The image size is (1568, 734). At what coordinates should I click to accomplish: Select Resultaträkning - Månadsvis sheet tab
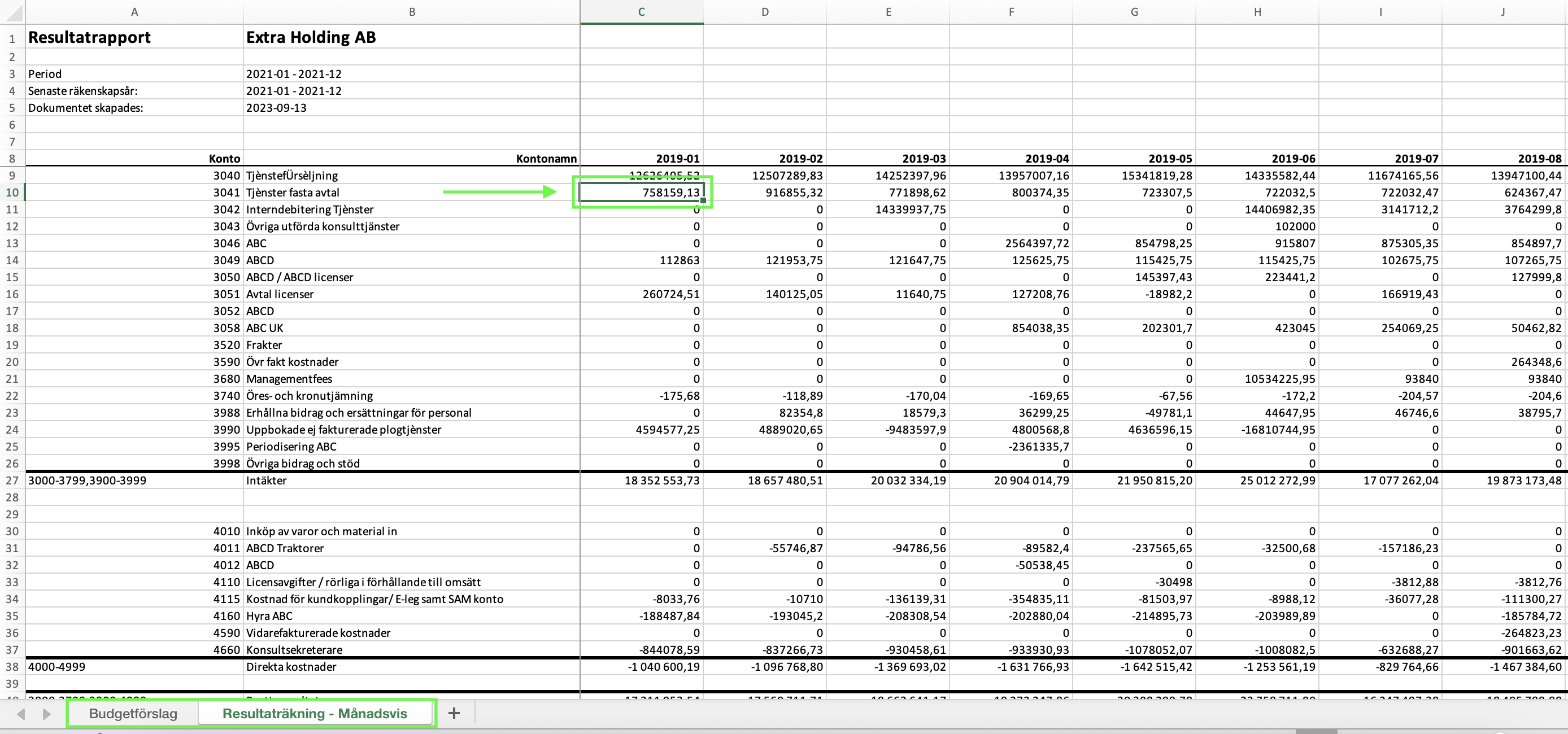[315, 713]
